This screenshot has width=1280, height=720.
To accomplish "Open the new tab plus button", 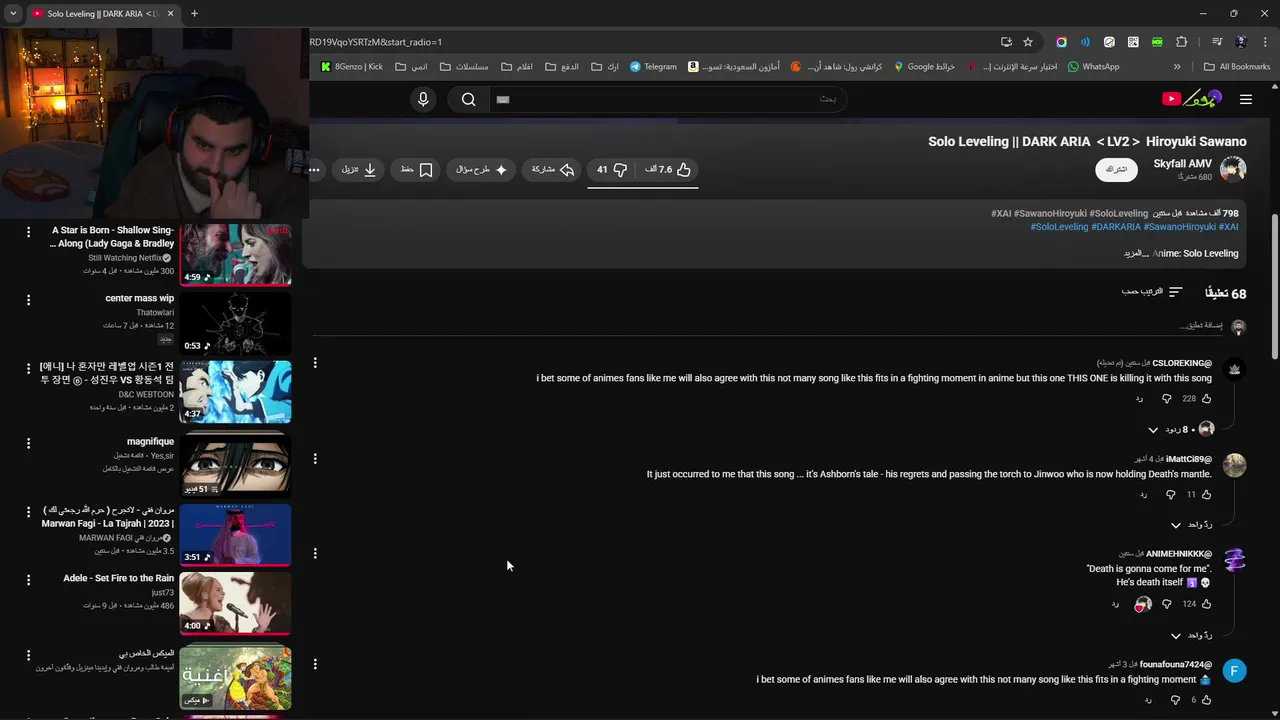I will [x=194, y=13].
